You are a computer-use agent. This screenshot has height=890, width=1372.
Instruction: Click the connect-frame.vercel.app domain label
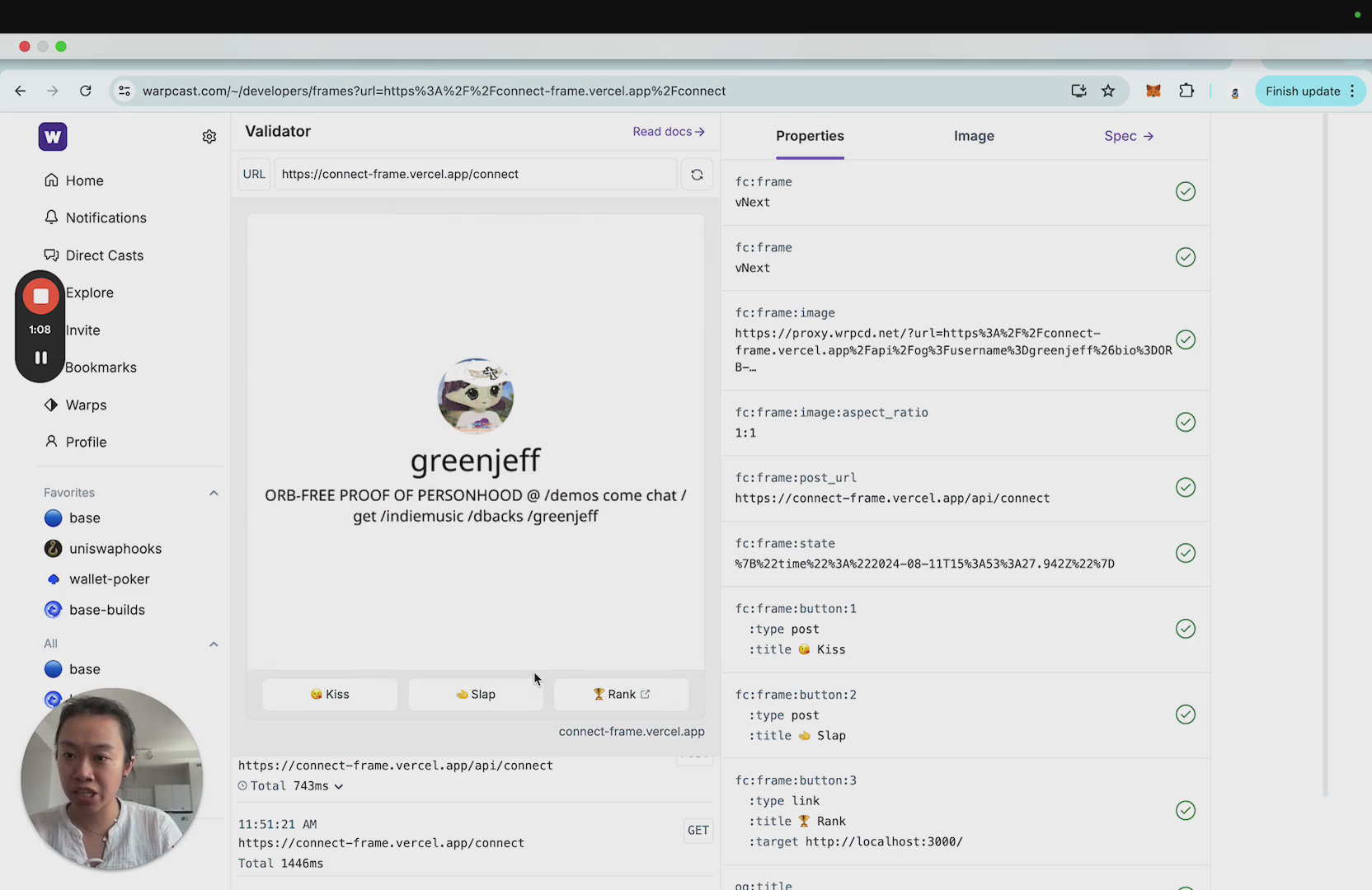point(632,731)
